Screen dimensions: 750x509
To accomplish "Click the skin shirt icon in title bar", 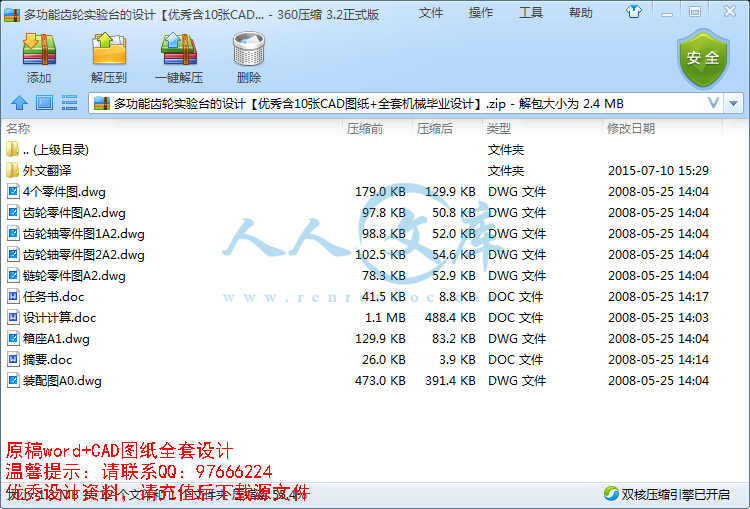I will [634, 12].
